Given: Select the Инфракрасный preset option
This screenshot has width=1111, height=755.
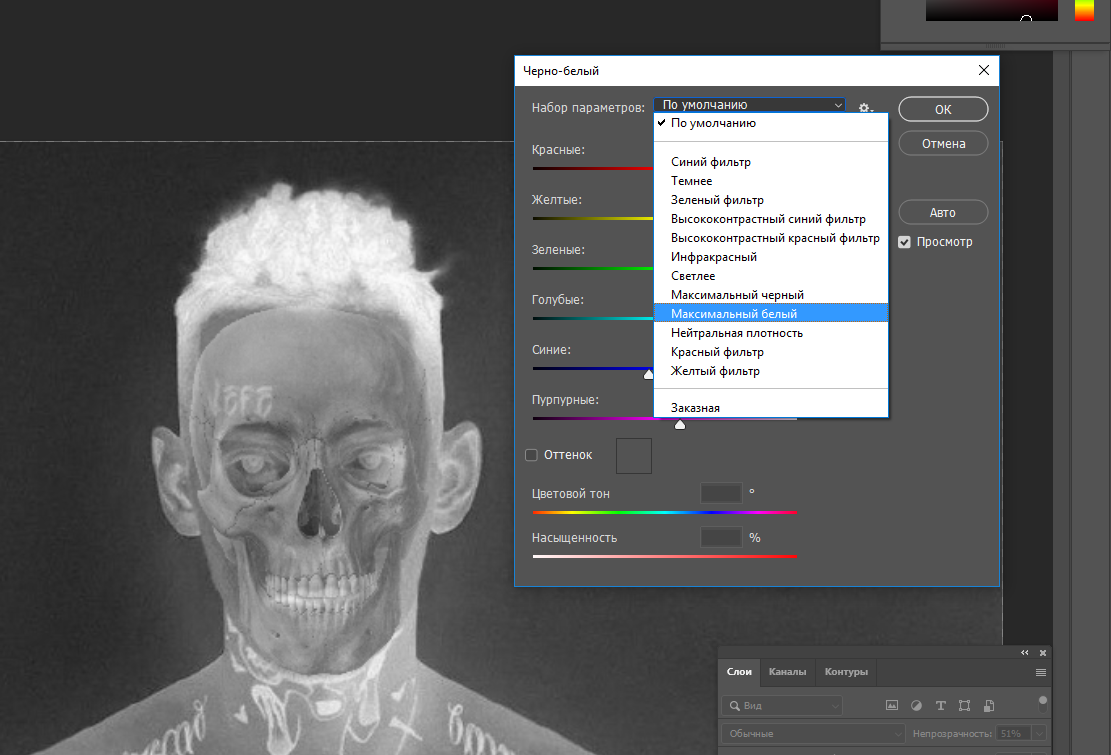Looking at the screenshot, I should tap(714, 257).
